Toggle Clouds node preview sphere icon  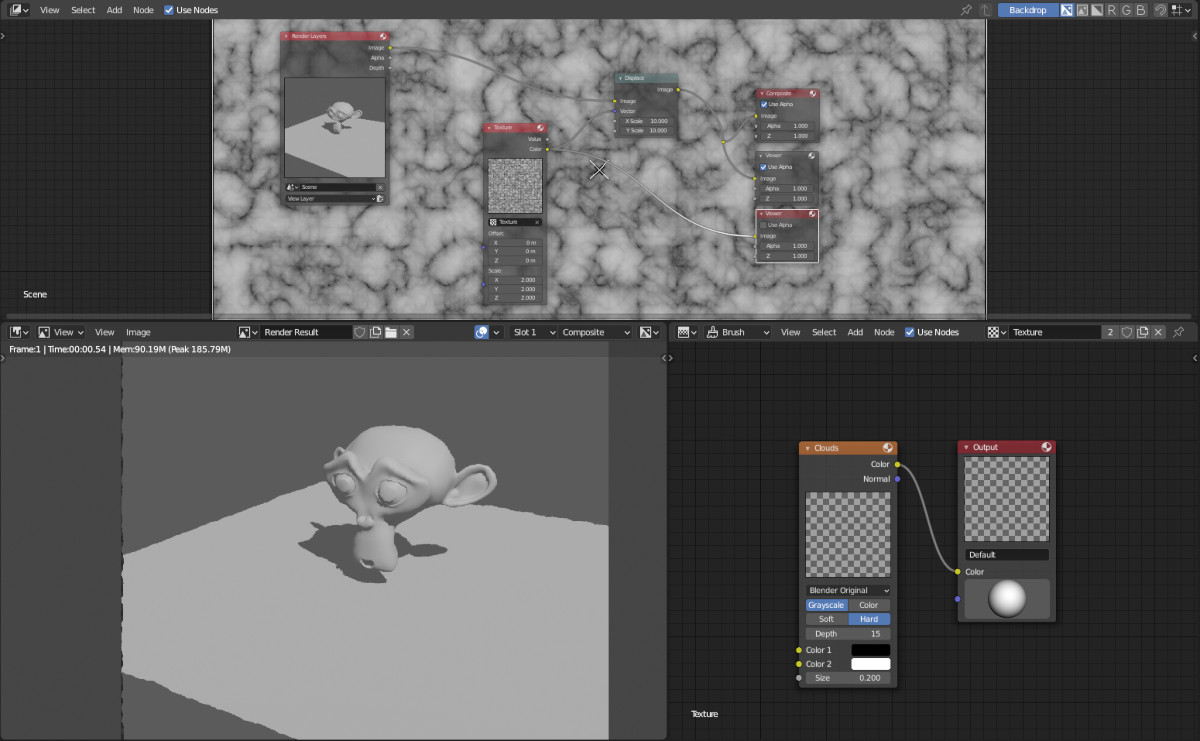[887, 448]
